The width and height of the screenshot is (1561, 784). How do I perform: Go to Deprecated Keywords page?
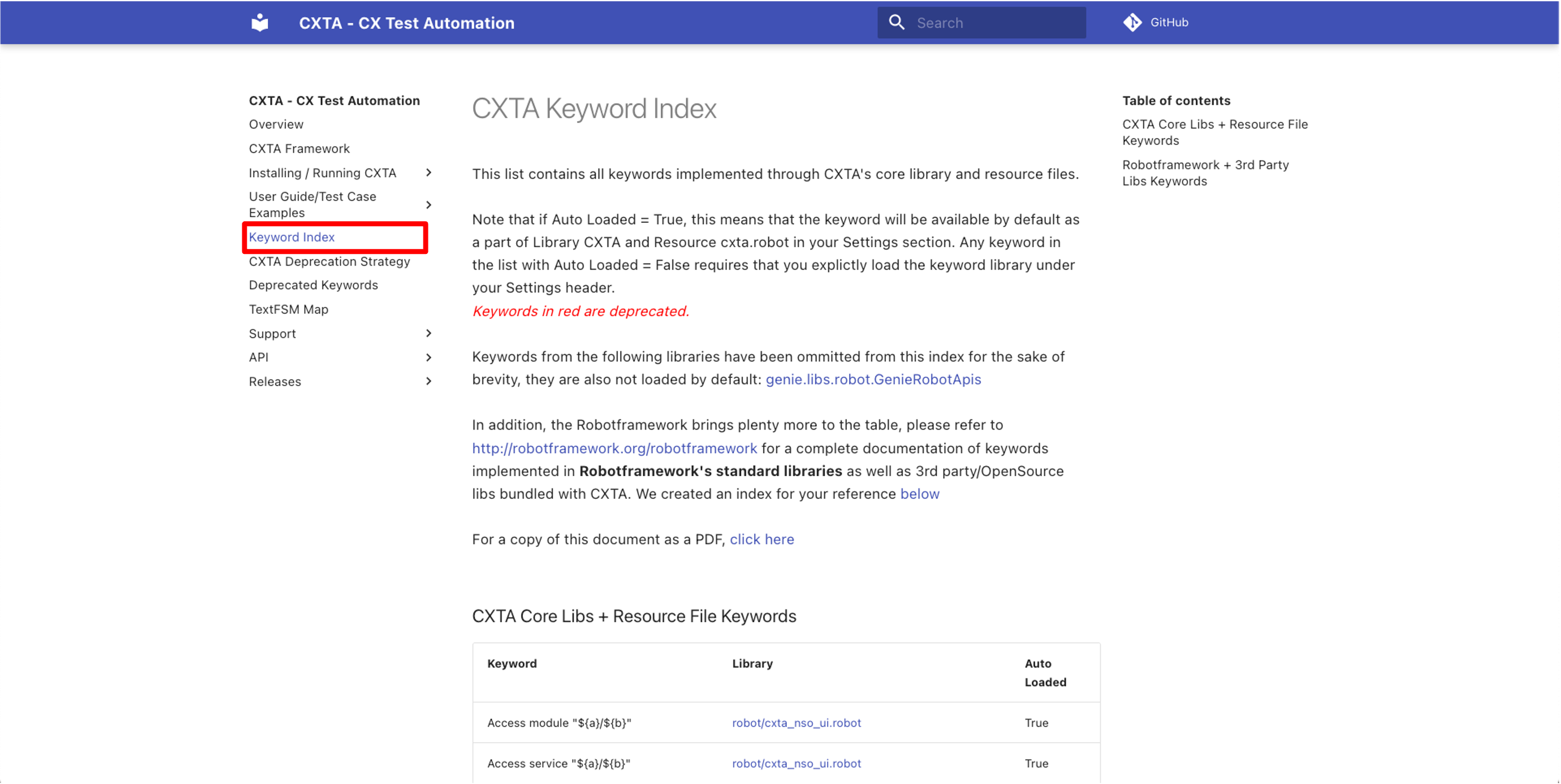(313, 284)
